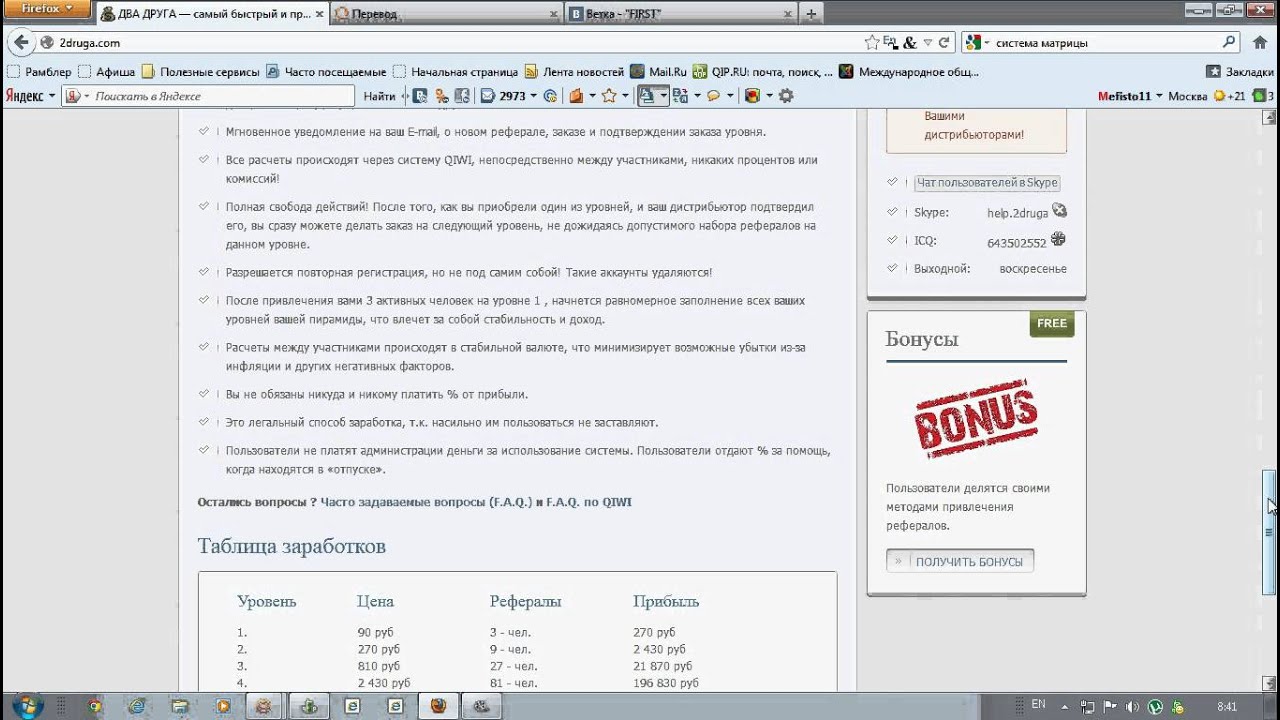1280x720 pixels.
Task: Click the ICQ flower icon beside 643502552
Action: click(1057, 240)
